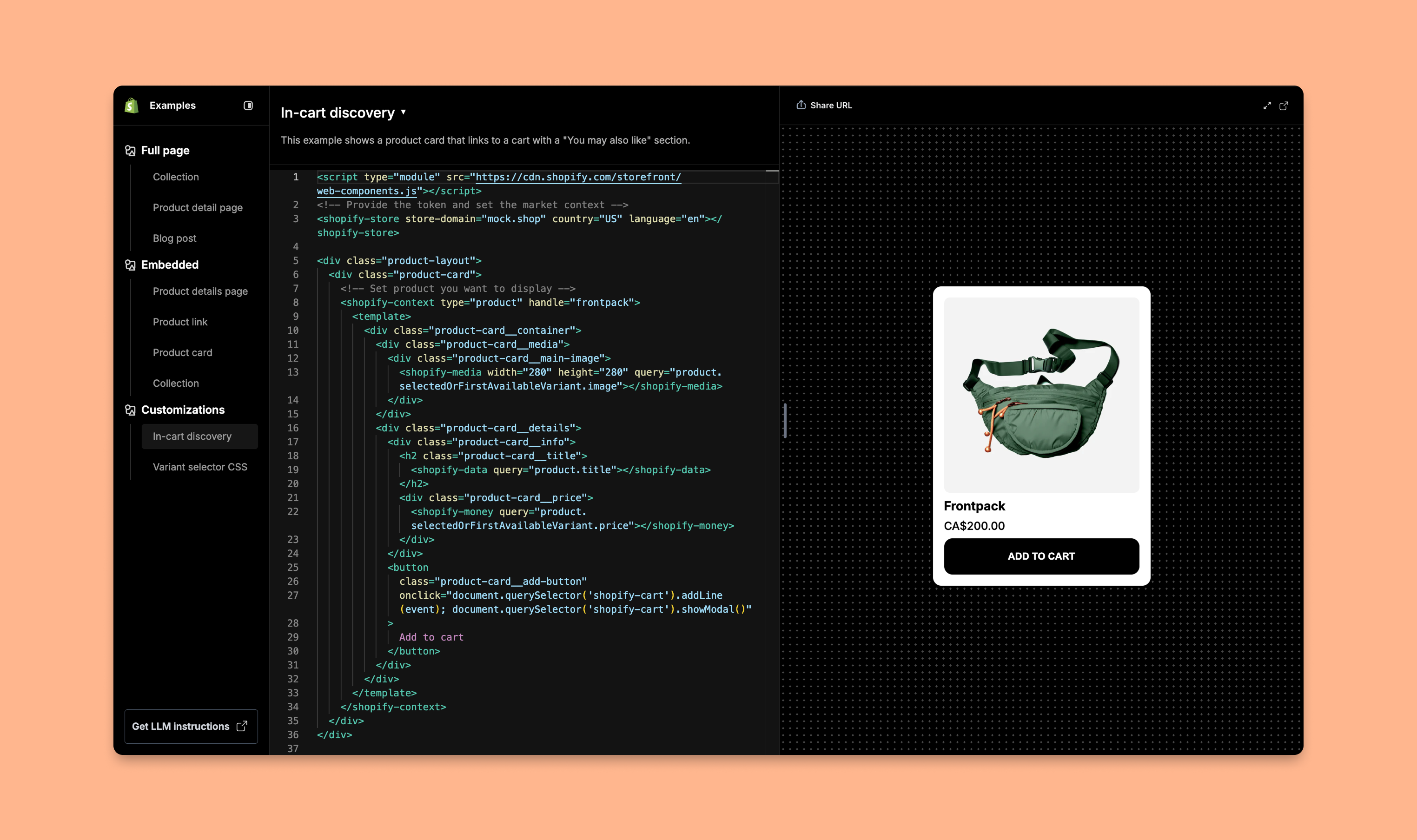Click the Share URL button
This screenshot has height=840, width=1417.
pos(824,105)
